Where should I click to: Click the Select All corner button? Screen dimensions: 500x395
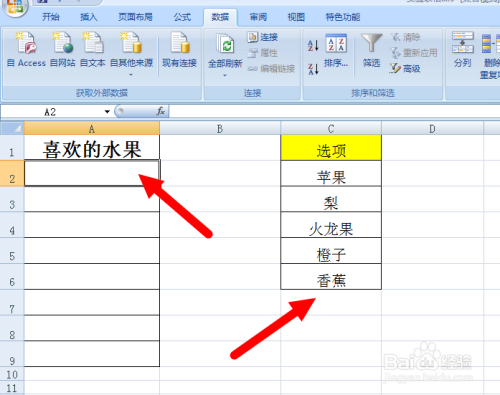[12, 128]
